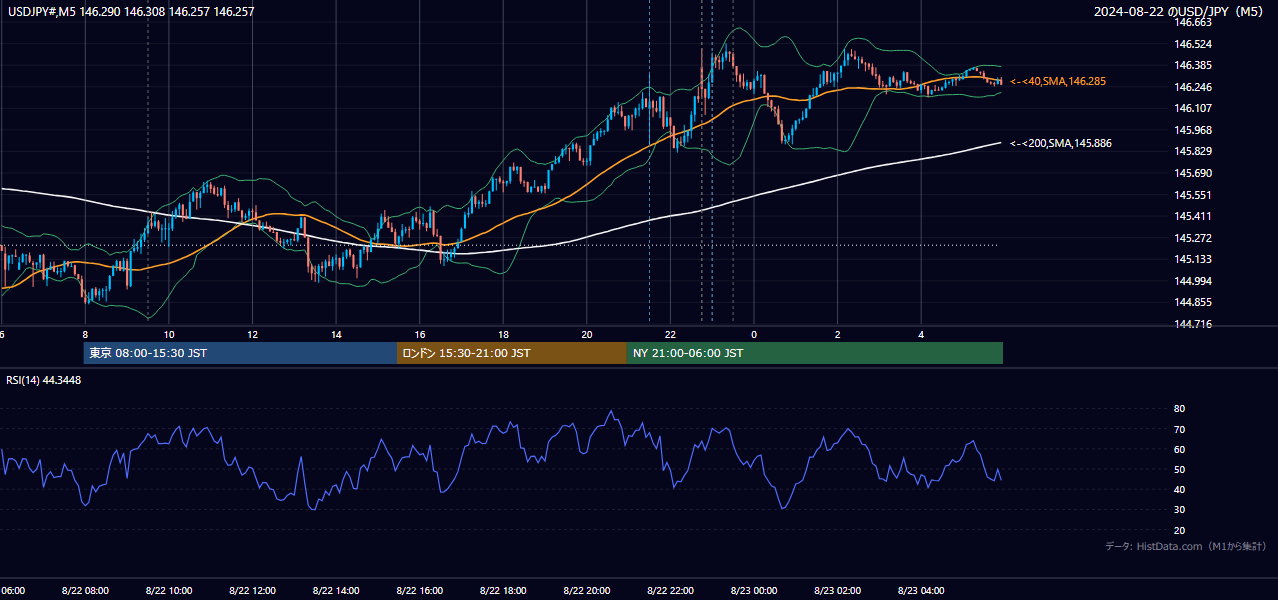Click the 146.385 price axis label
1278x600 pixels.
[1193, 66]
